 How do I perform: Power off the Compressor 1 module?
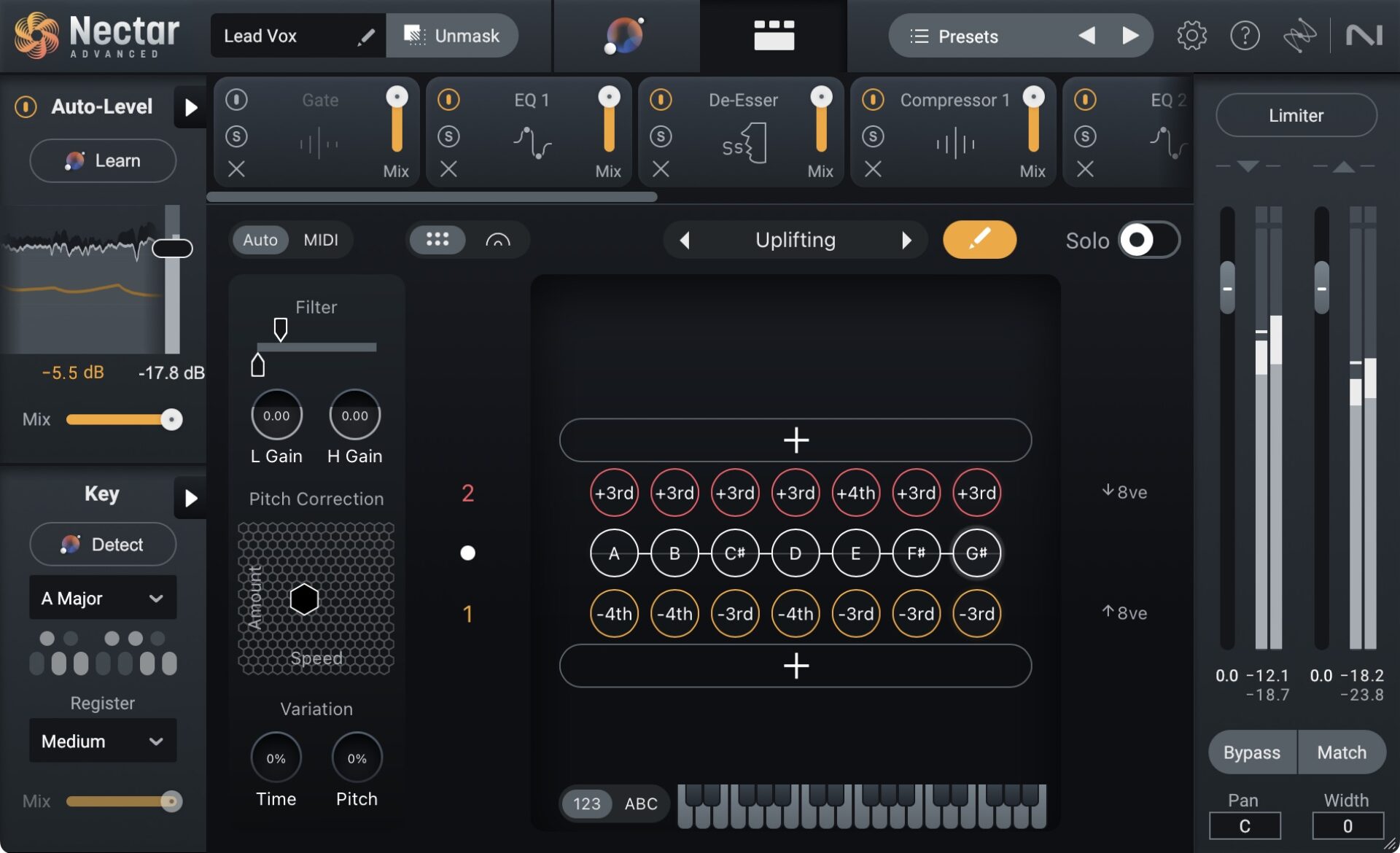873,99
